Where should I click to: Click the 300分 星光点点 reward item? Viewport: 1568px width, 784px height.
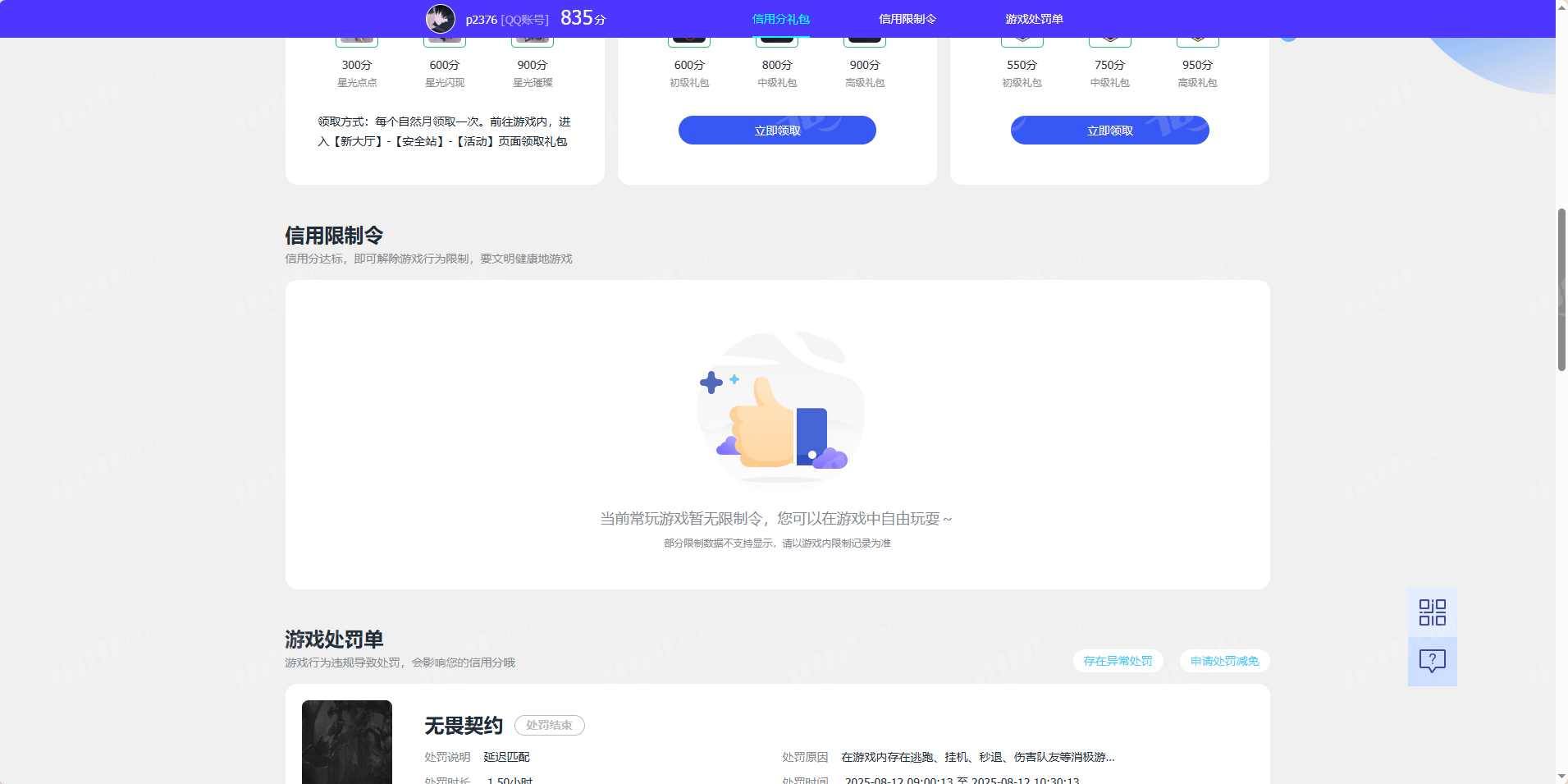pos(357,62)
